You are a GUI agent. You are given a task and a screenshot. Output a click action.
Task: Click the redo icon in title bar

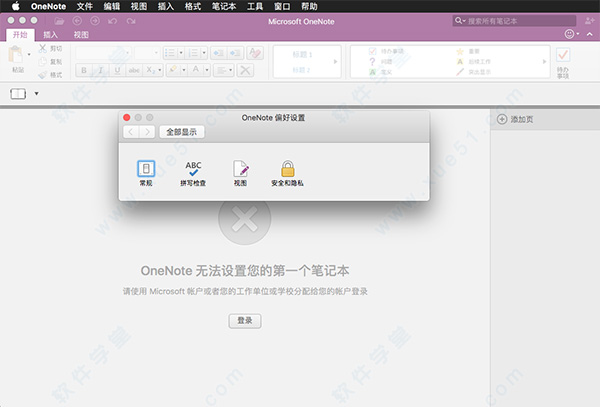pyautogui.click(x=131, y=21)
